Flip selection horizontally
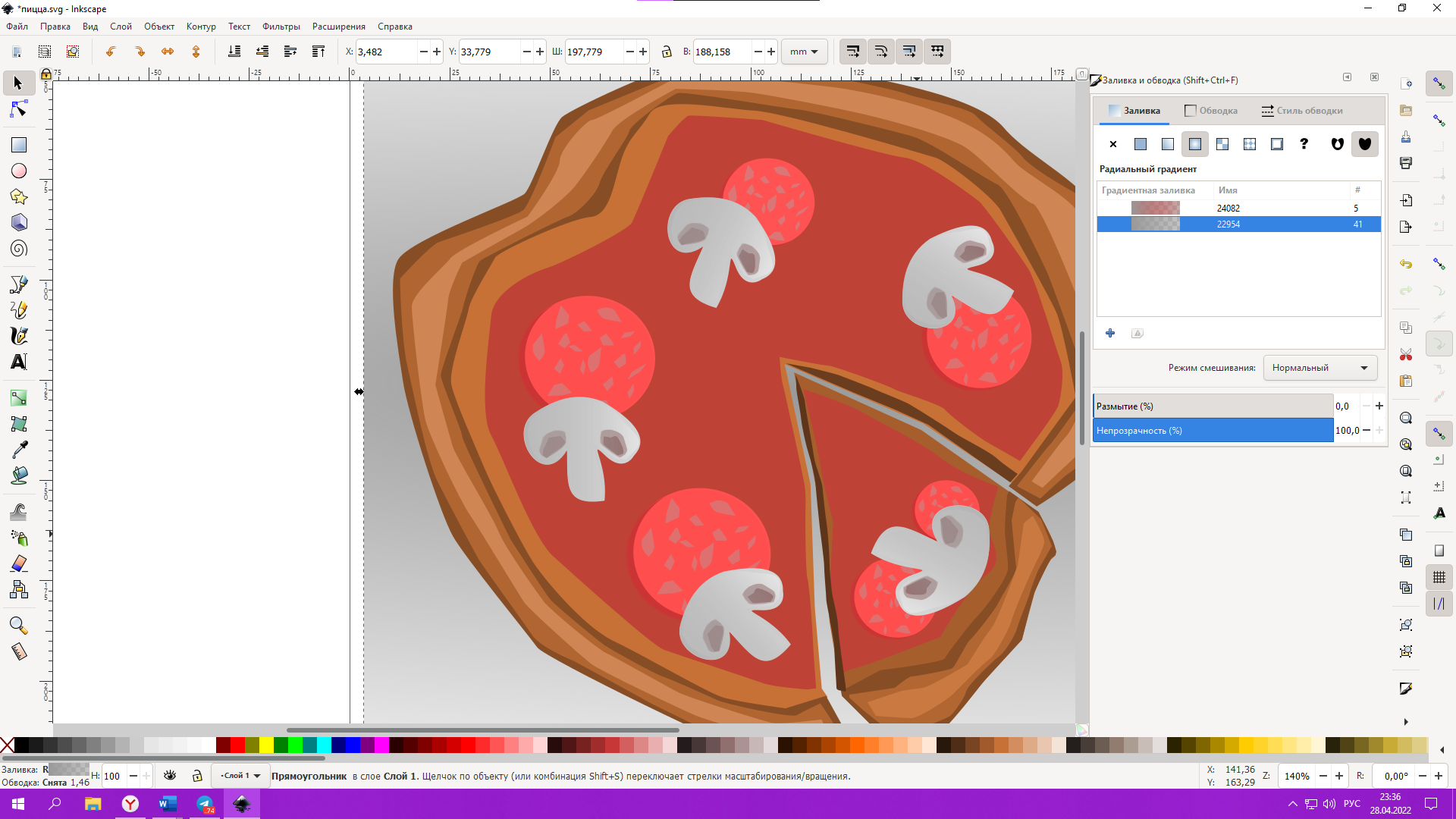1456x819 pixels. point(168,52)
